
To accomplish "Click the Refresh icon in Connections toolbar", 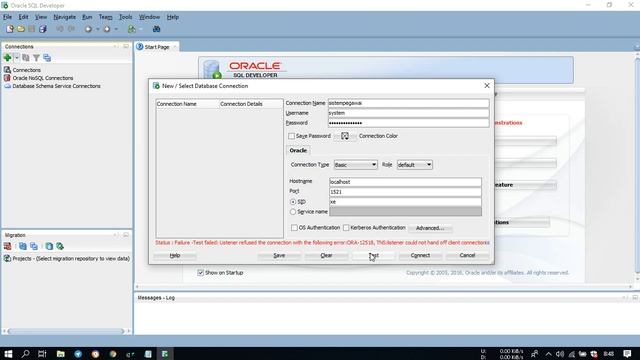I will coord(26,58).
